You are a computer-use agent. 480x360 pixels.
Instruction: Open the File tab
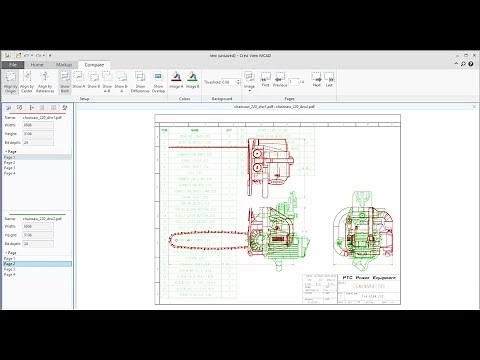[13, 65]
